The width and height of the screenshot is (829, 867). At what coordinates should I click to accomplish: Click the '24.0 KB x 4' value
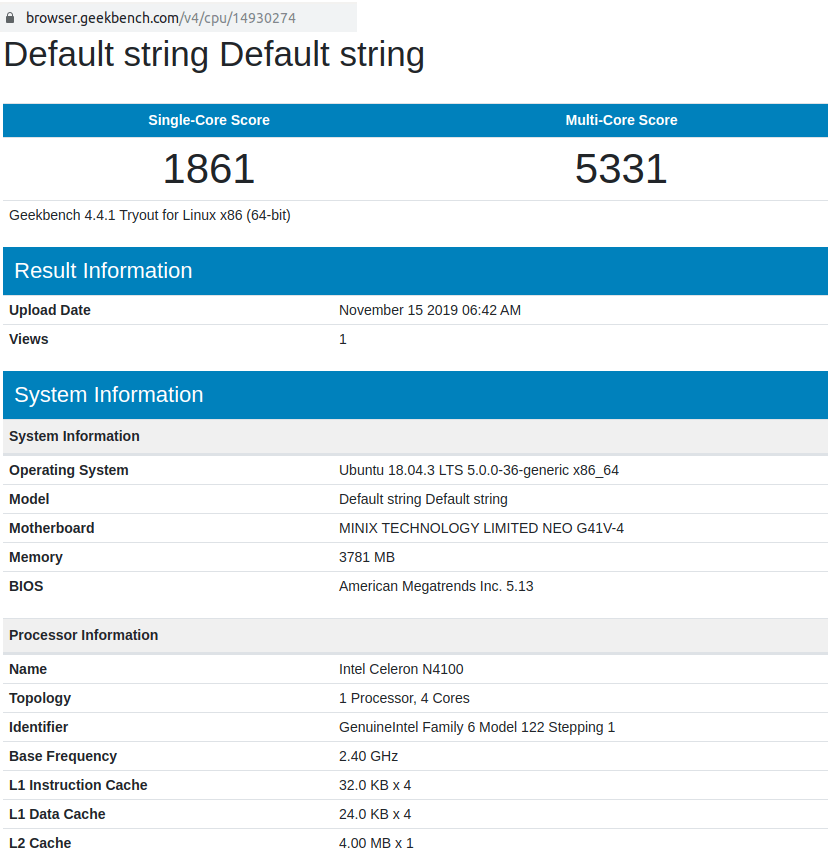[x=375, y=814]
